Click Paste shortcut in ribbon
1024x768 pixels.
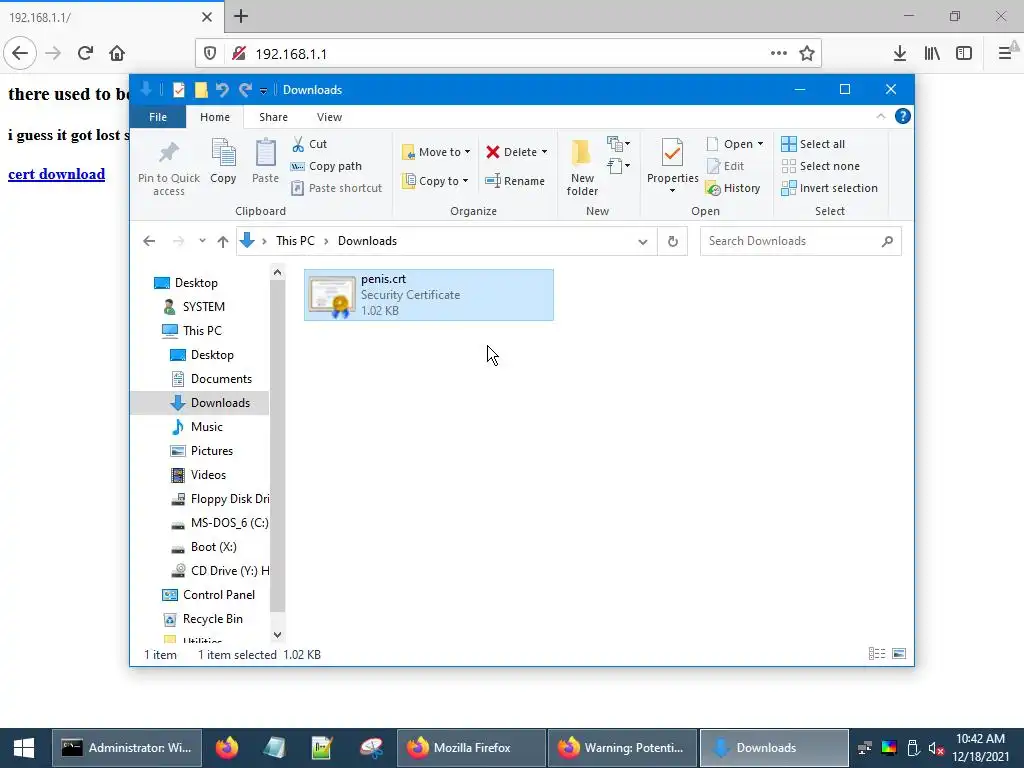pos(336,188)
